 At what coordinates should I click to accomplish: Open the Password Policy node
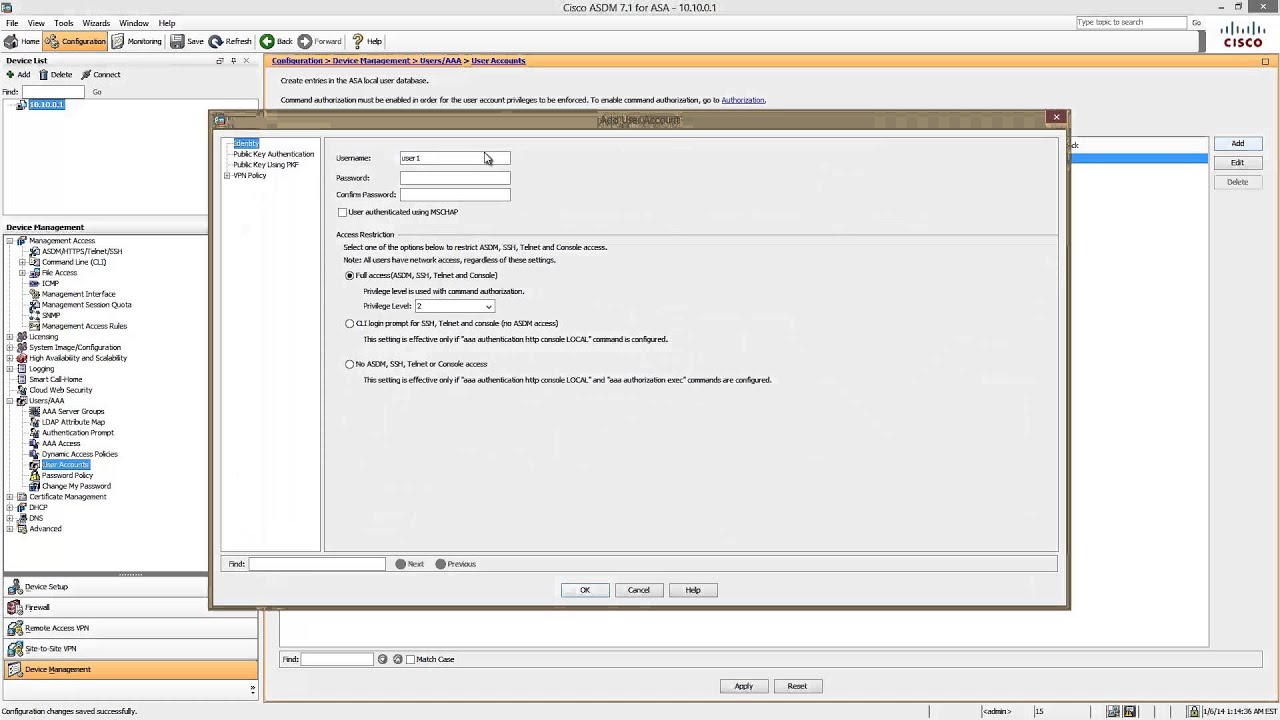pos(67,475)
